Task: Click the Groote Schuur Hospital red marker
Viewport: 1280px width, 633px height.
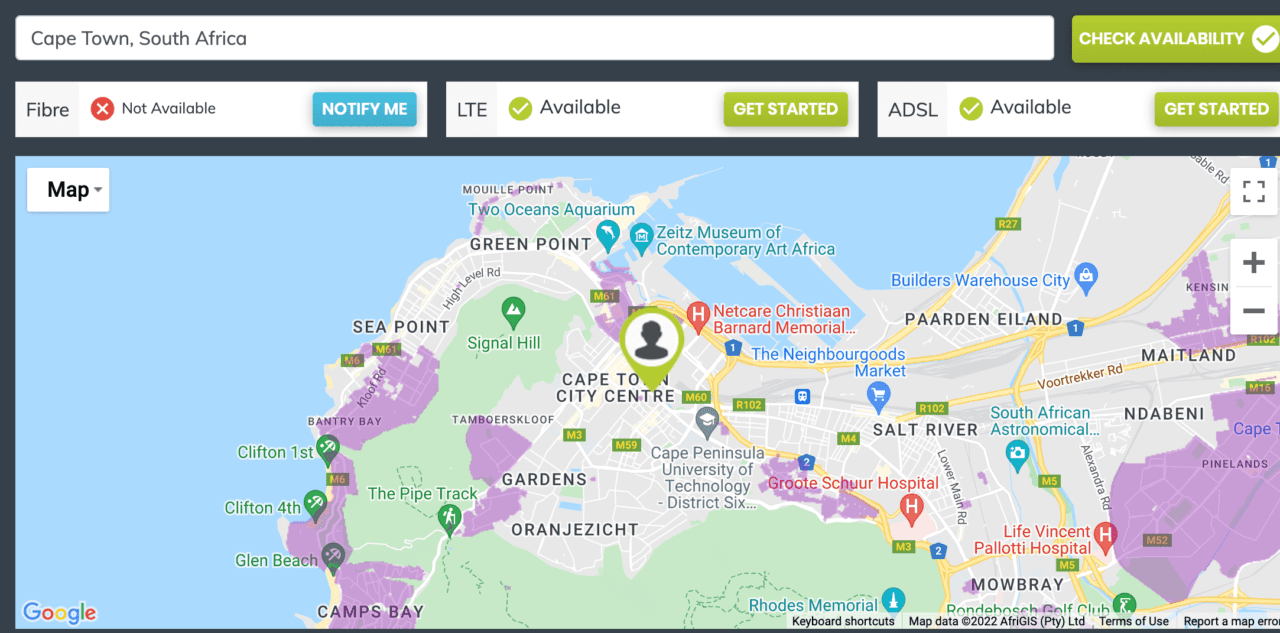Action: tap(910, 508)
